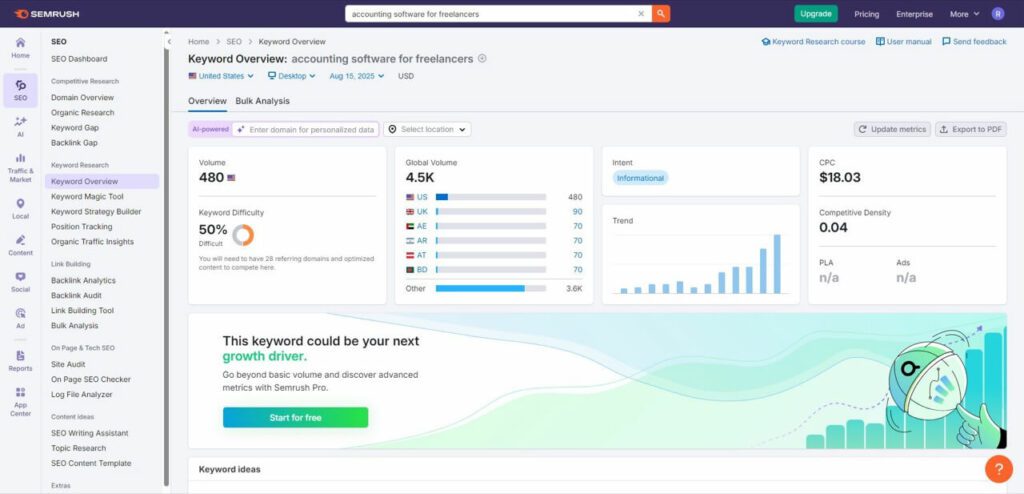
Task: Open Site Audit in the sidebar
Action: coord(68,365)
